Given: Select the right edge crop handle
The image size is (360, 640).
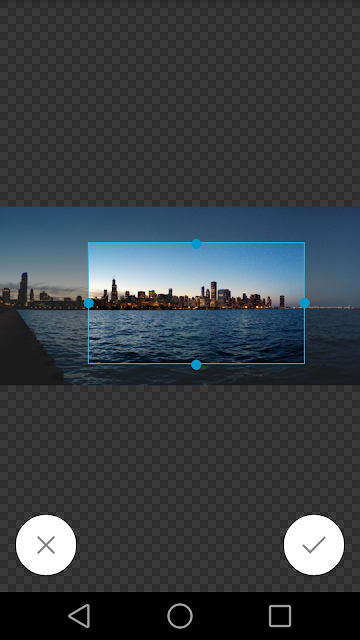Looking at the screenshot, I should 304,303.
